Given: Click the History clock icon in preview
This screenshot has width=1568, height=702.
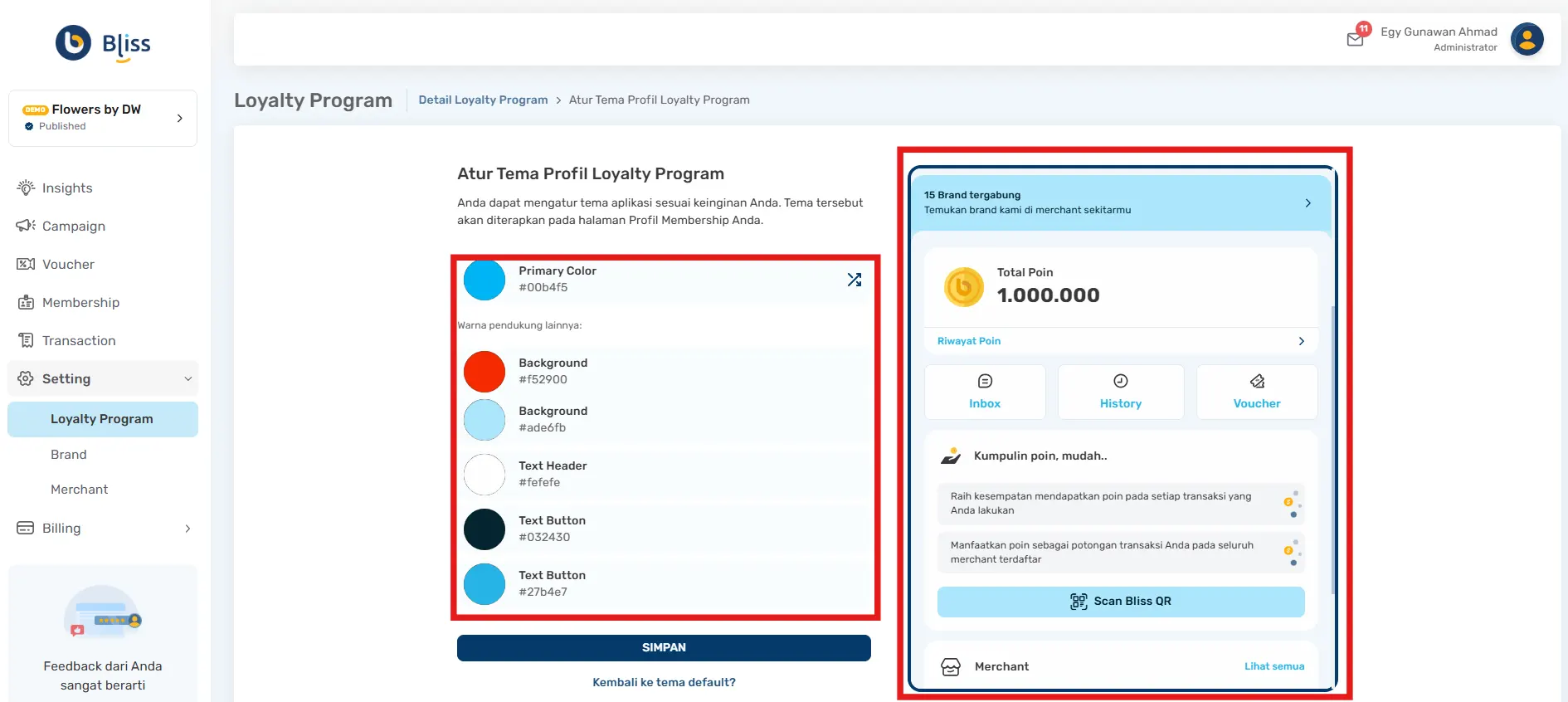Looking at the screenshot, I should coord(1121,381).
